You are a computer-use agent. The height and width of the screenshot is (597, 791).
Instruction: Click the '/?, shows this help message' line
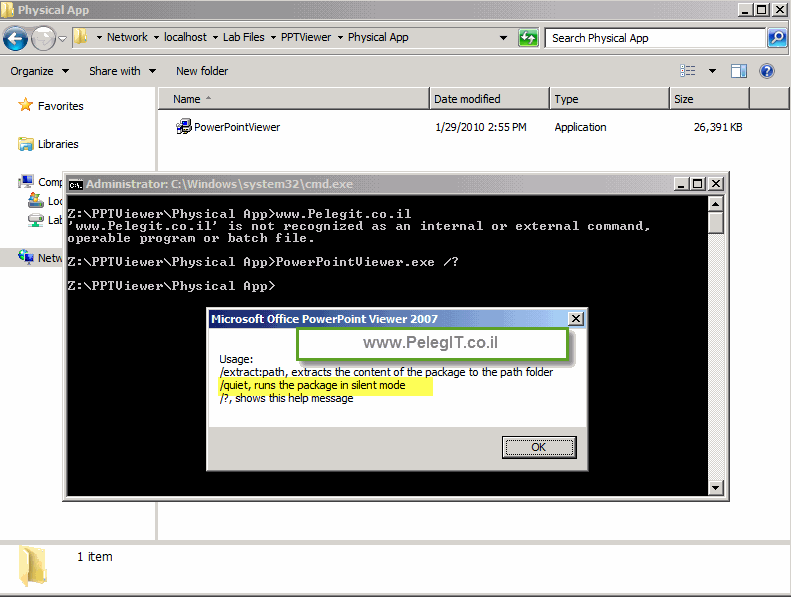(286, 398)
